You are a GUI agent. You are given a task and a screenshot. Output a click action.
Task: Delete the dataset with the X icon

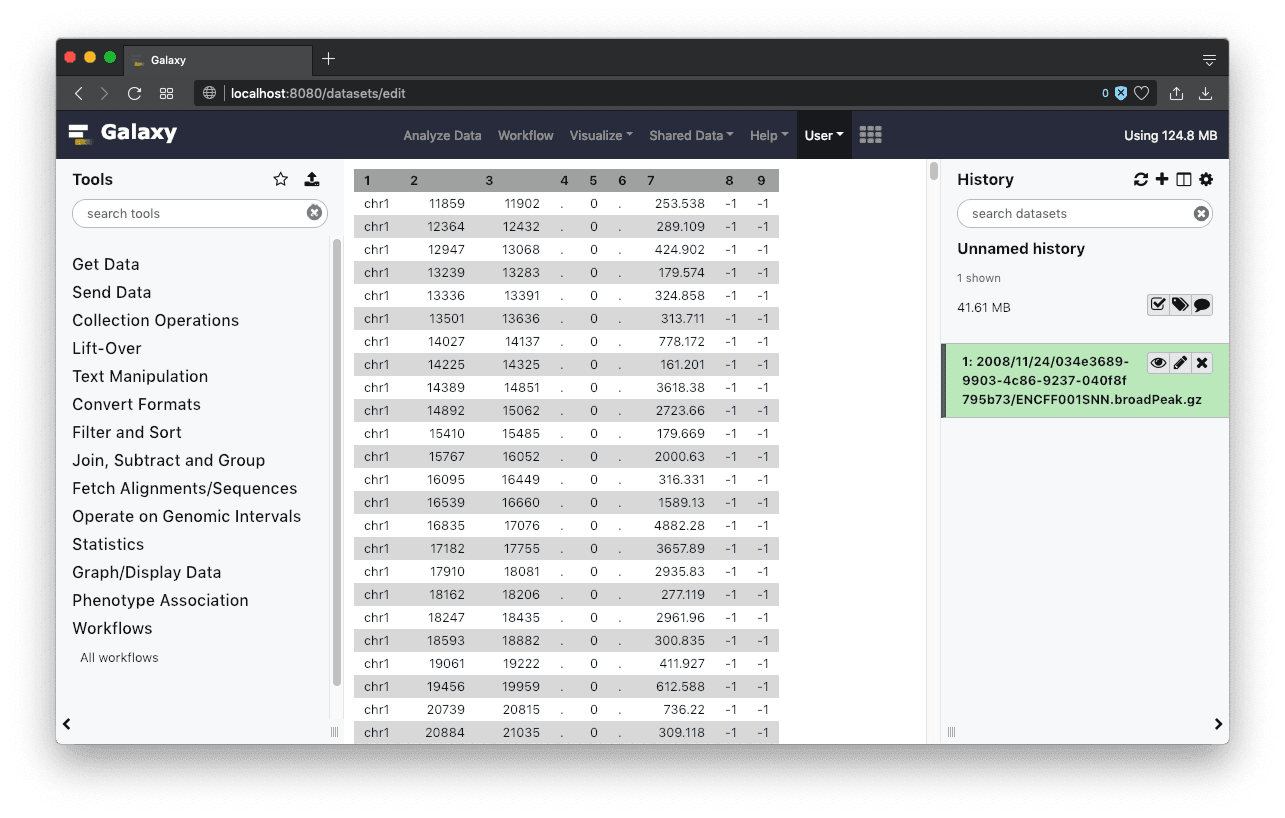coord(1202,363)
